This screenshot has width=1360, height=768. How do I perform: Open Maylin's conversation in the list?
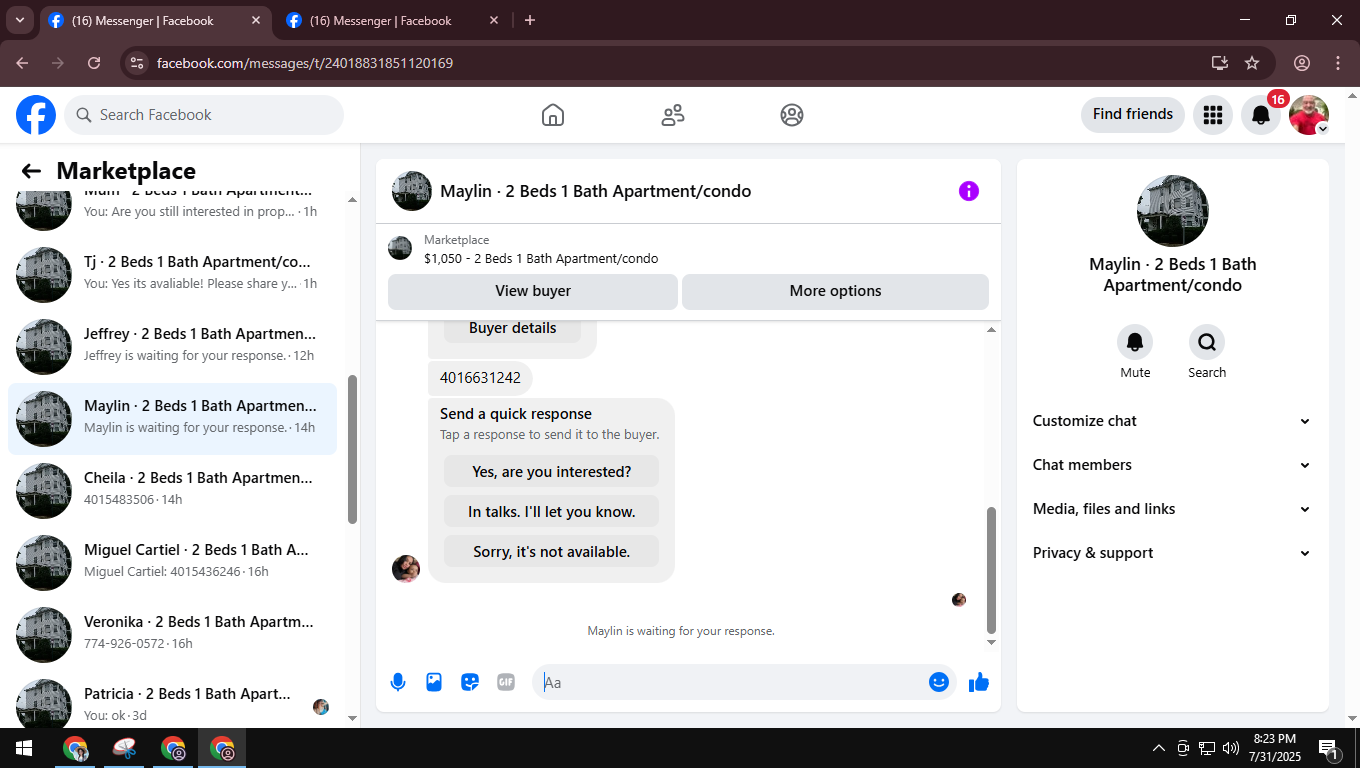click(172, 419)
